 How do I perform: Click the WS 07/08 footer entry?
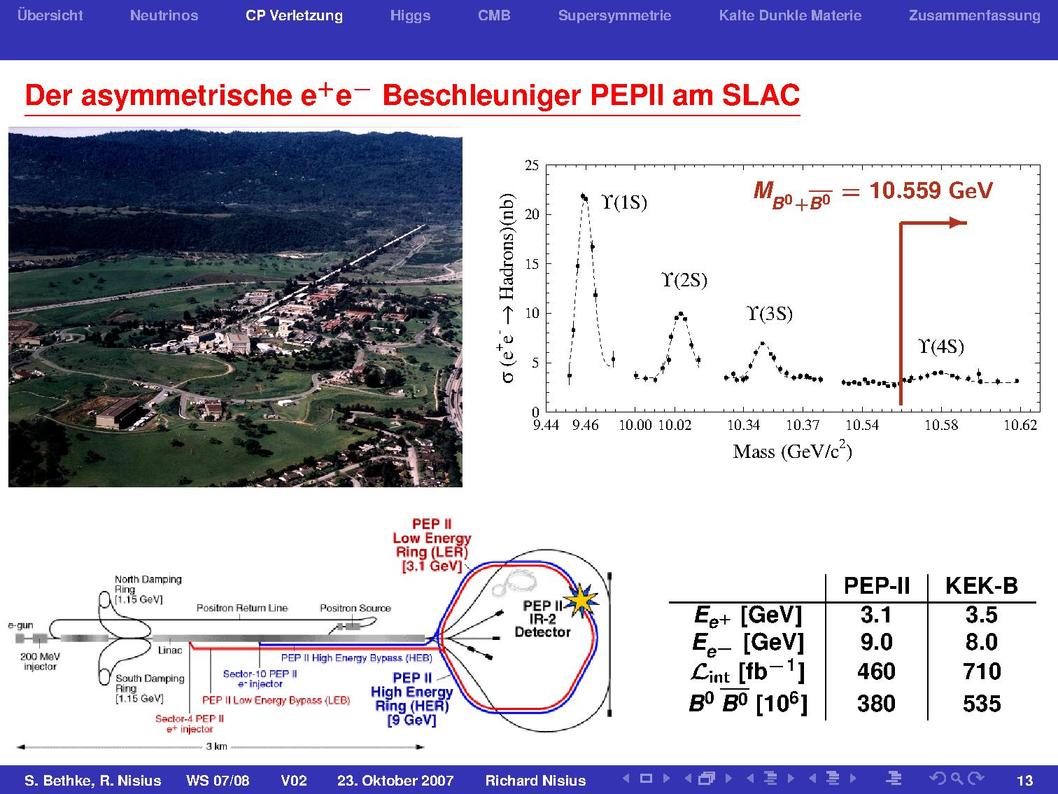[x=218, y=781]
